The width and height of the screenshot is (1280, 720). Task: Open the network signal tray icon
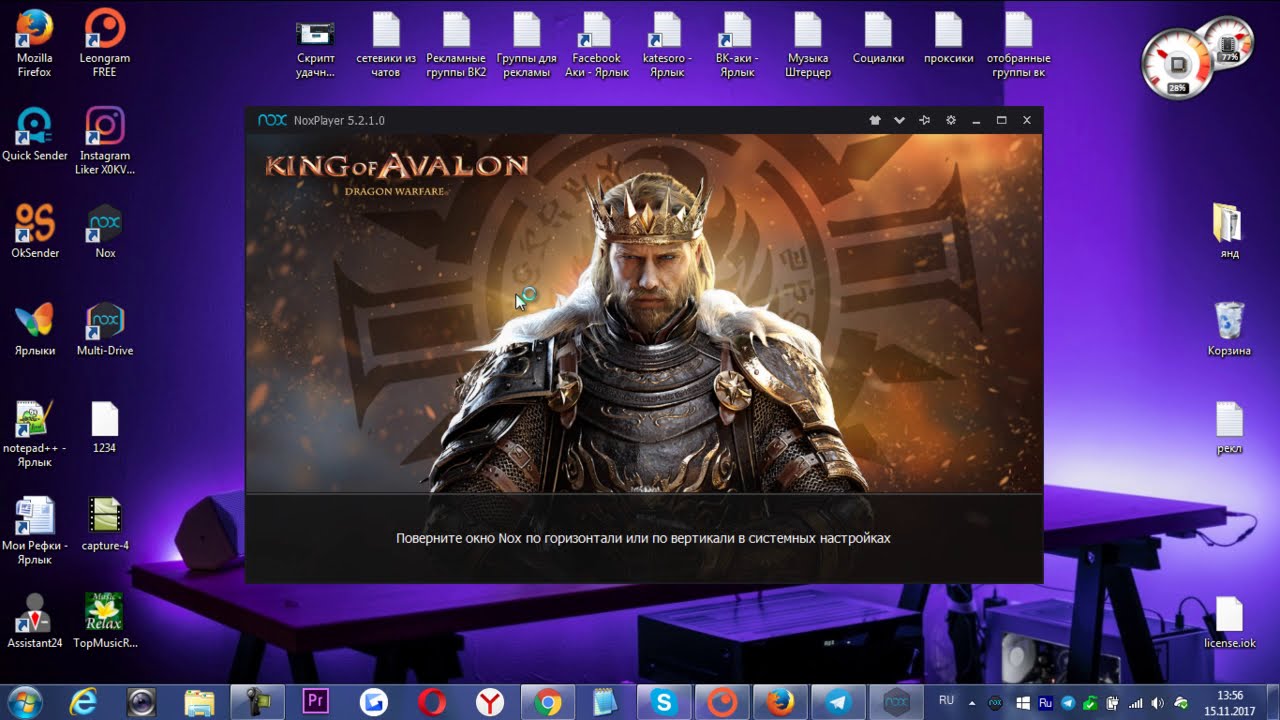click(1136, 703)
